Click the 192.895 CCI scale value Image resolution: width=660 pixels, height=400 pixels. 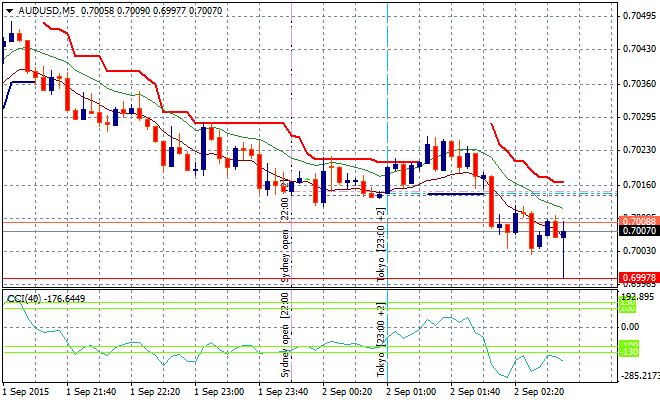[639, 297]
